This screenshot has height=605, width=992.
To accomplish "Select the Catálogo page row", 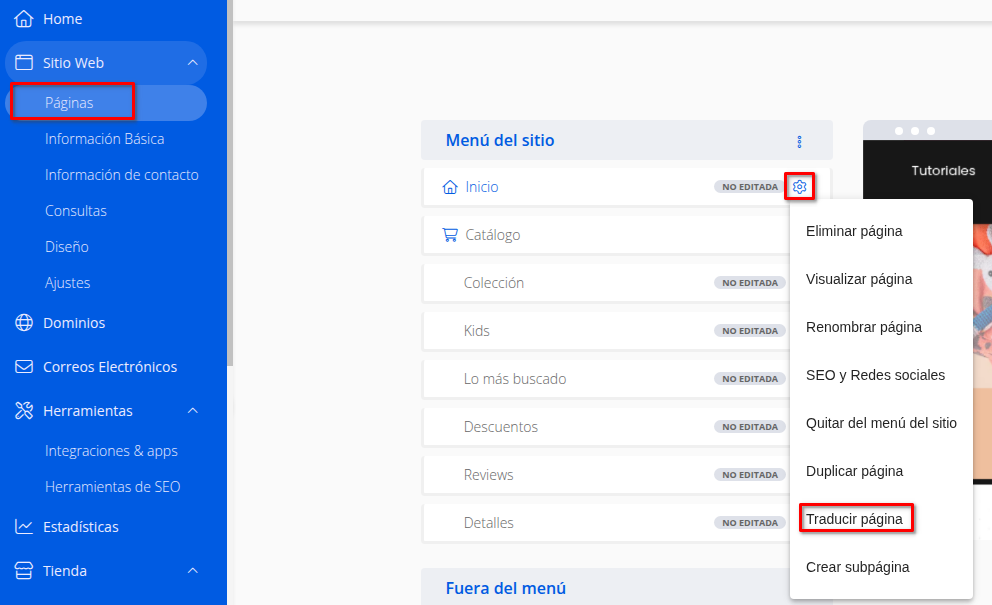I will (492, 235).
